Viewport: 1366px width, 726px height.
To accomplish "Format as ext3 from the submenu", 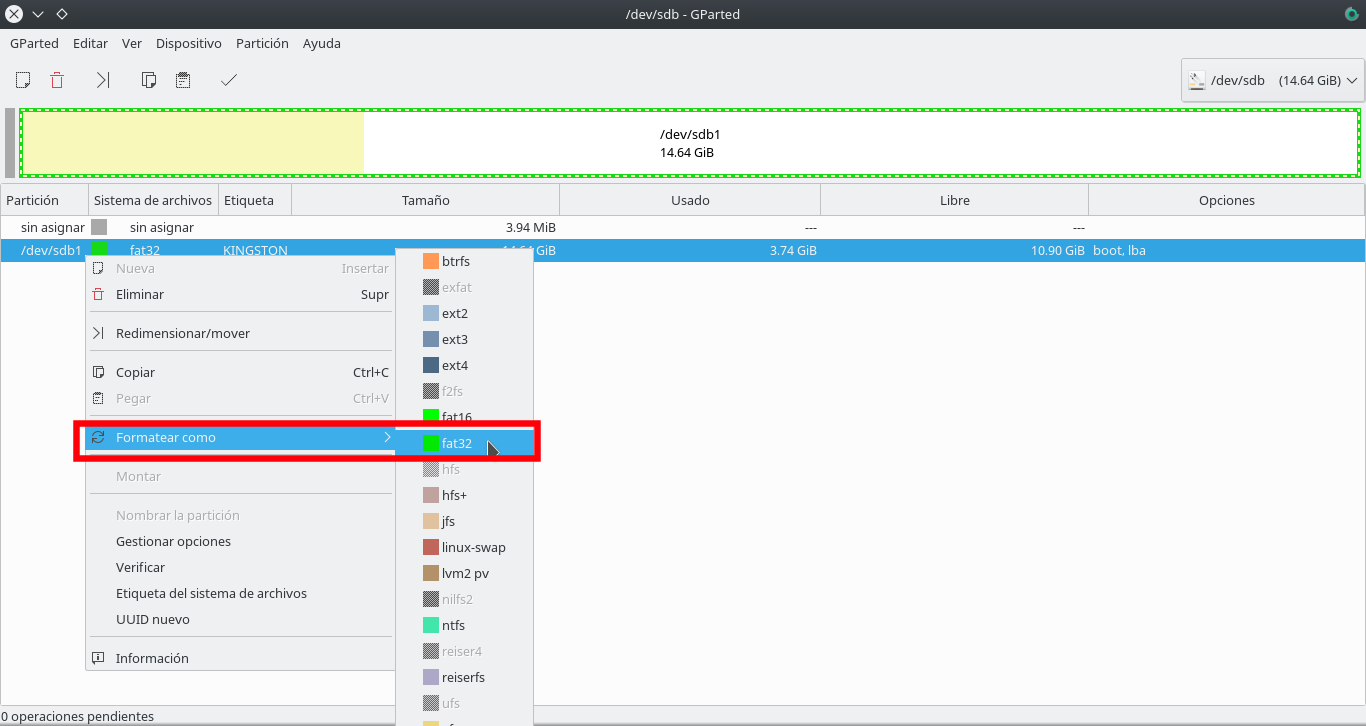I will tap(465, 339).
